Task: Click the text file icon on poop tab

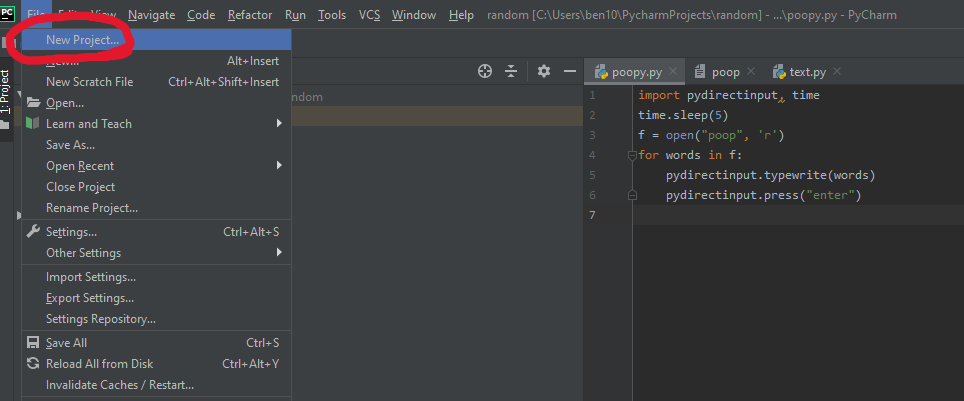Action: coord(700,72)
